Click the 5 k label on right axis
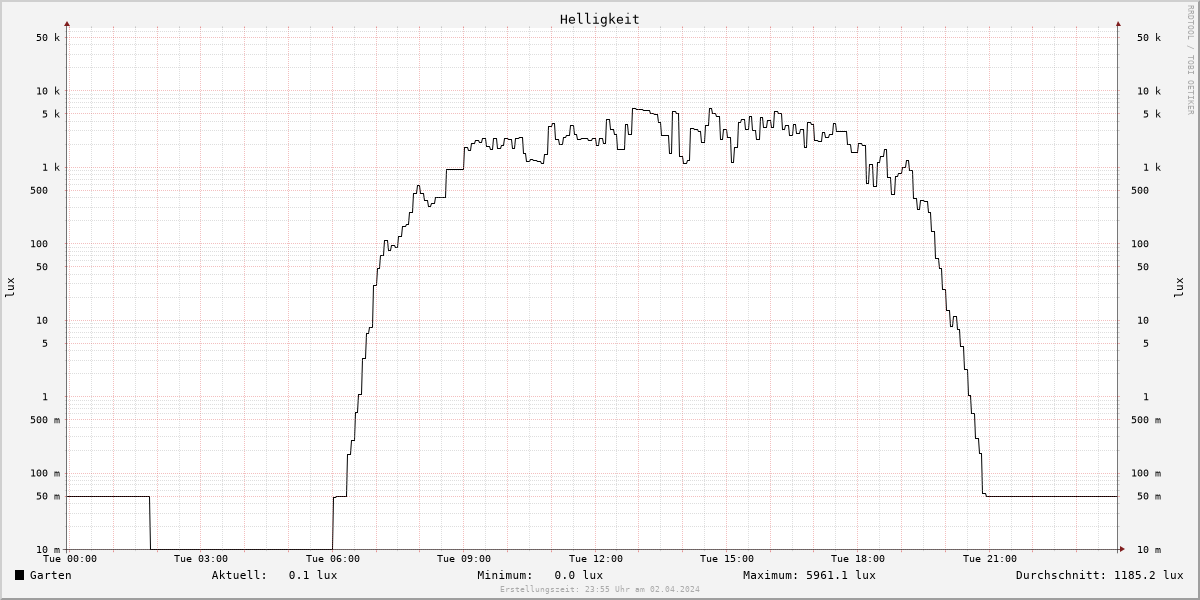The image size is (1200, 600). [x=1152, y=114]
